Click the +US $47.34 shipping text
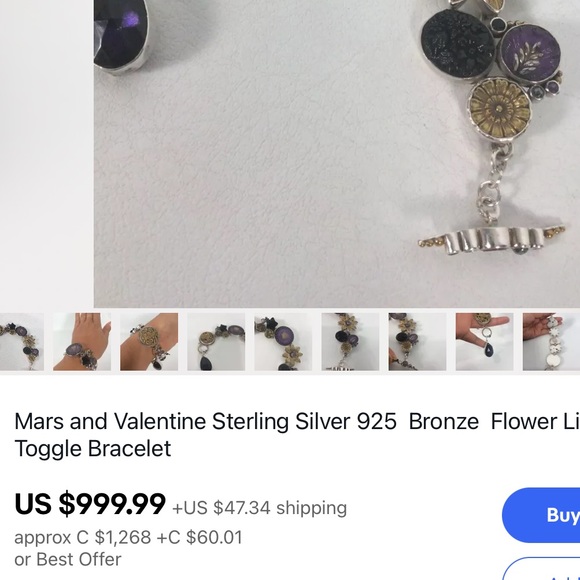 tap(260, 508)
